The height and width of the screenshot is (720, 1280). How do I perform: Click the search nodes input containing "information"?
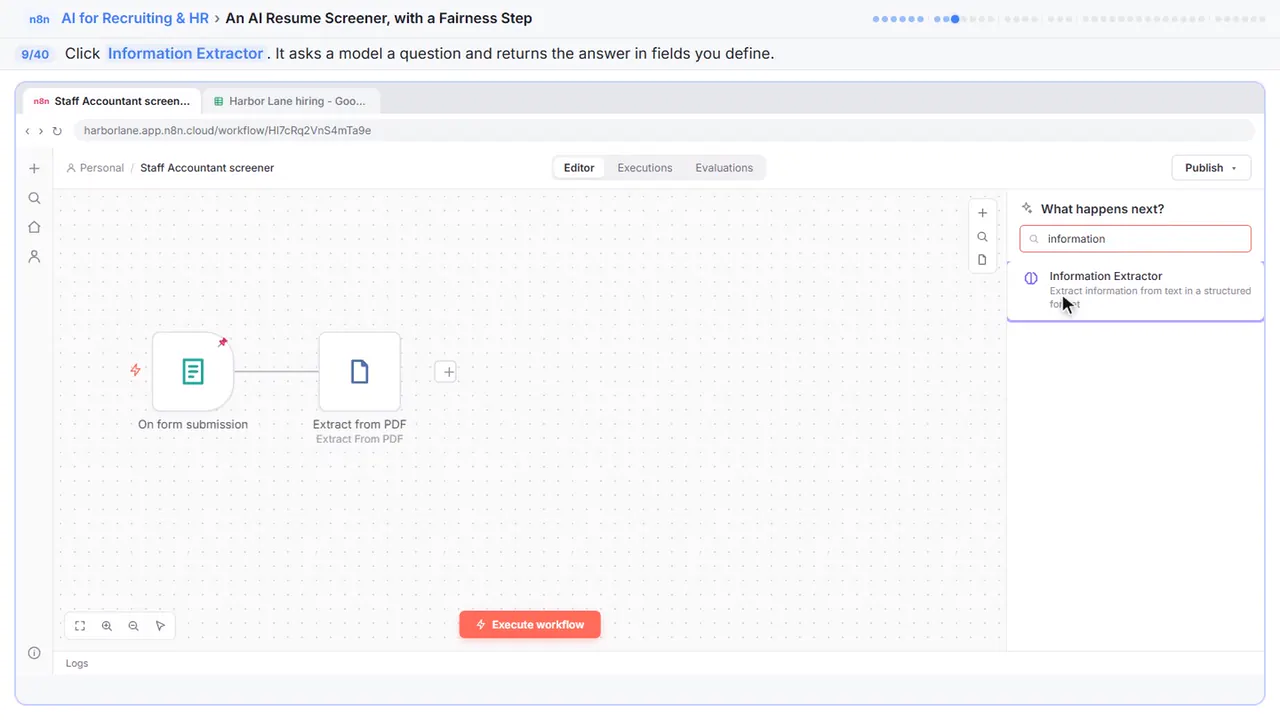click(1135, 239)
